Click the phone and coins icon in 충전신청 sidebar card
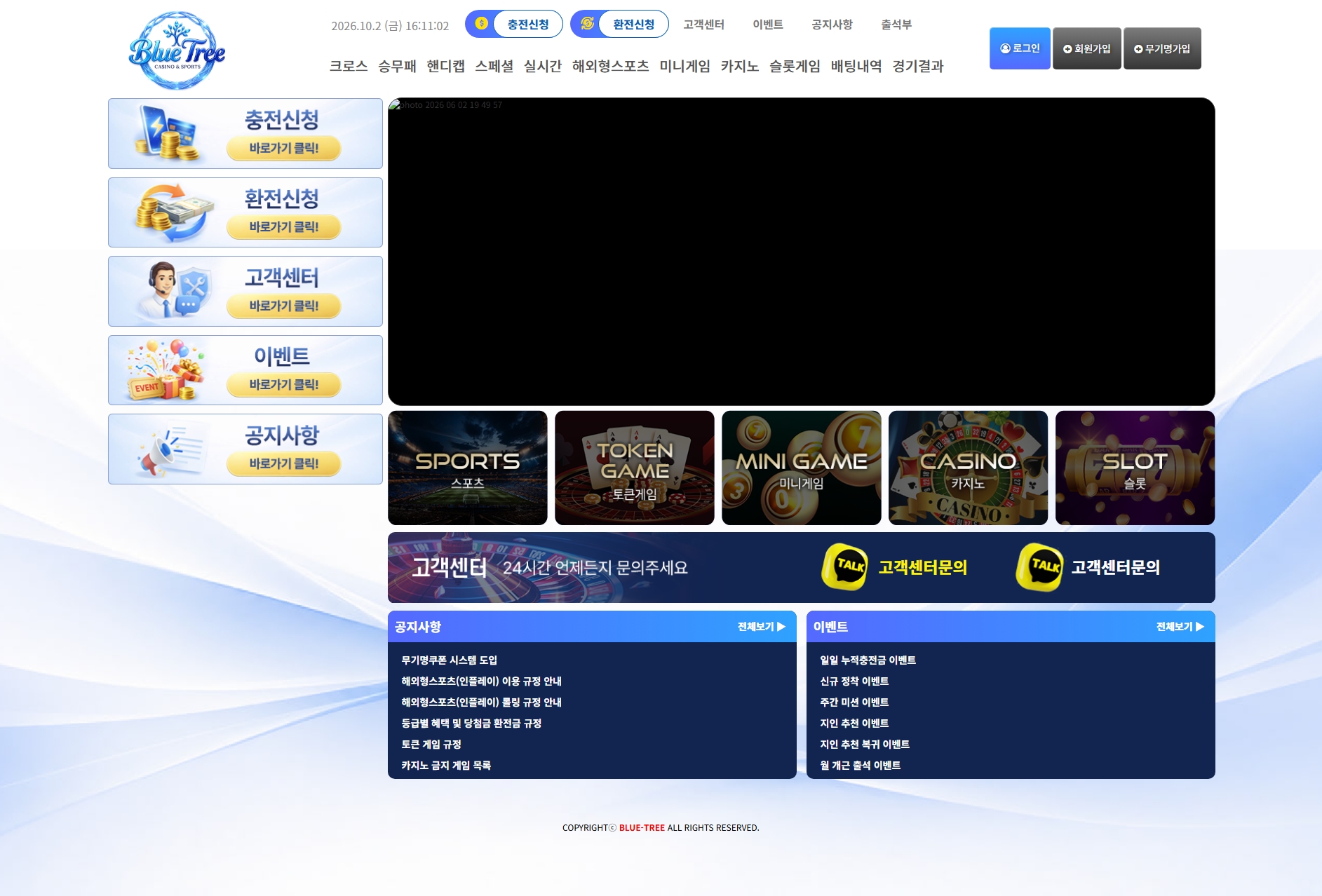Screen dimensions: 1322x896 coord(168,133)
